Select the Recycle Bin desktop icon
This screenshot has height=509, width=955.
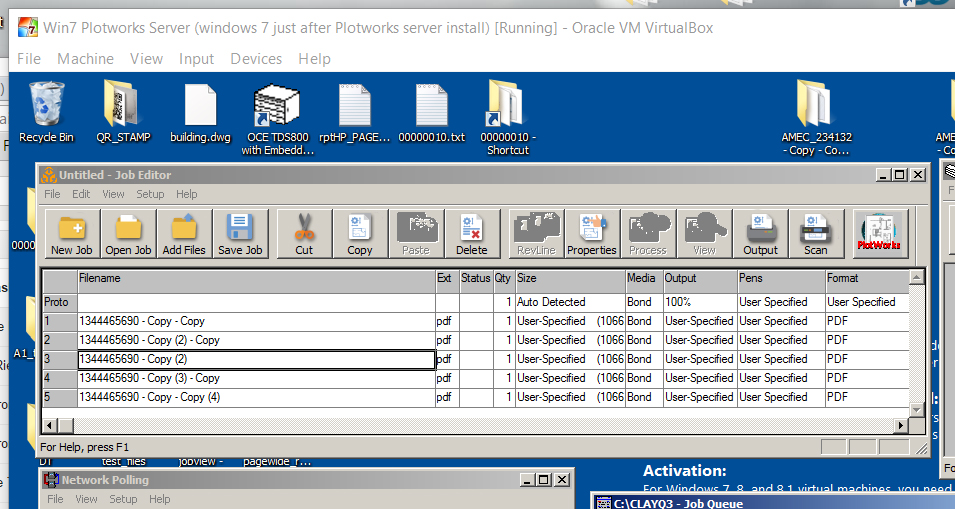pos(46,113)
